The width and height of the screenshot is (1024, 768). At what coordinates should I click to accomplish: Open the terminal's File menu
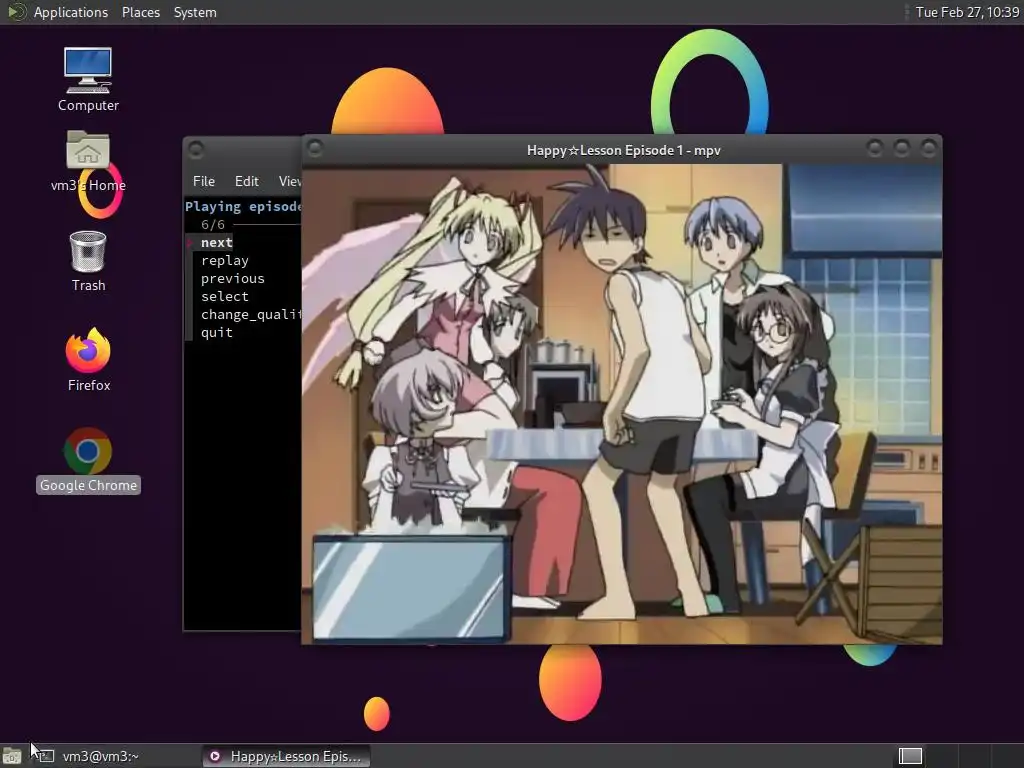pos(204,181)
